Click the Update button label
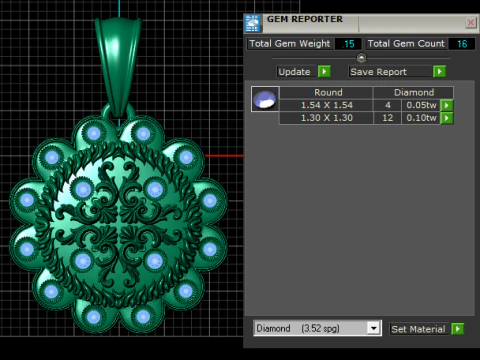The width and height of the screenshot is (480, 360). coord(296,72)
